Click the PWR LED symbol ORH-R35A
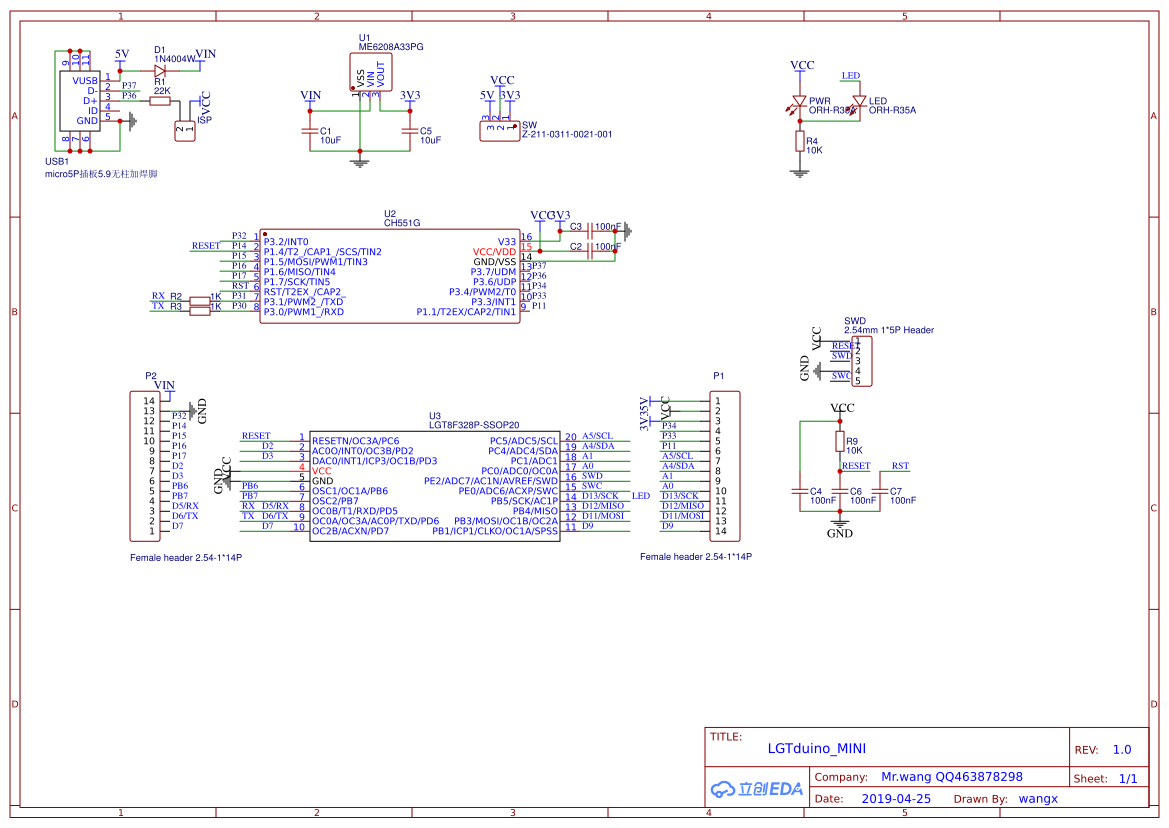The image size is (1169, 828). pyautogui.click(x=800, y=100)
